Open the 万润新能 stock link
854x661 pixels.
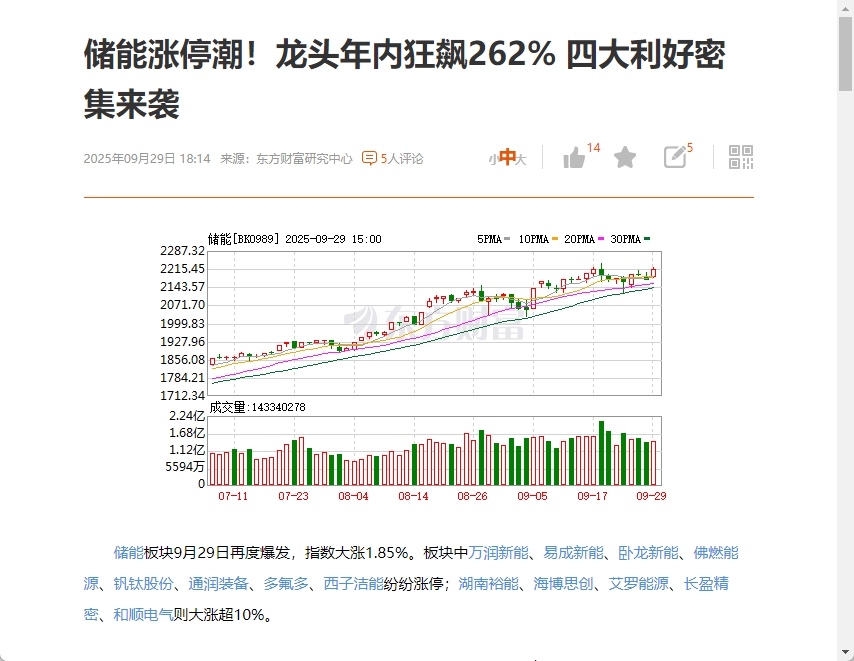(x=498, y=553)
